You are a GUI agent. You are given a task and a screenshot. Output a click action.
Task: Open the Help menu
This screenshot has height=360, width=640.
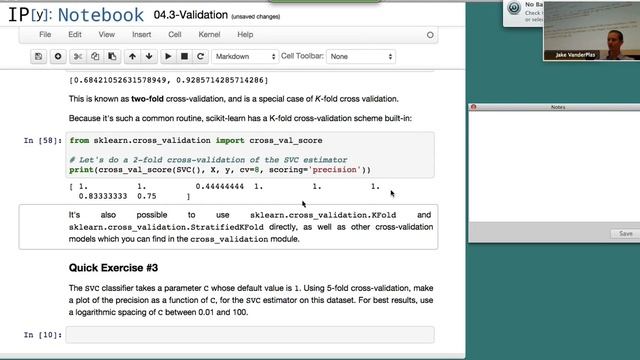pyautogui.click(x=245, y=35)
